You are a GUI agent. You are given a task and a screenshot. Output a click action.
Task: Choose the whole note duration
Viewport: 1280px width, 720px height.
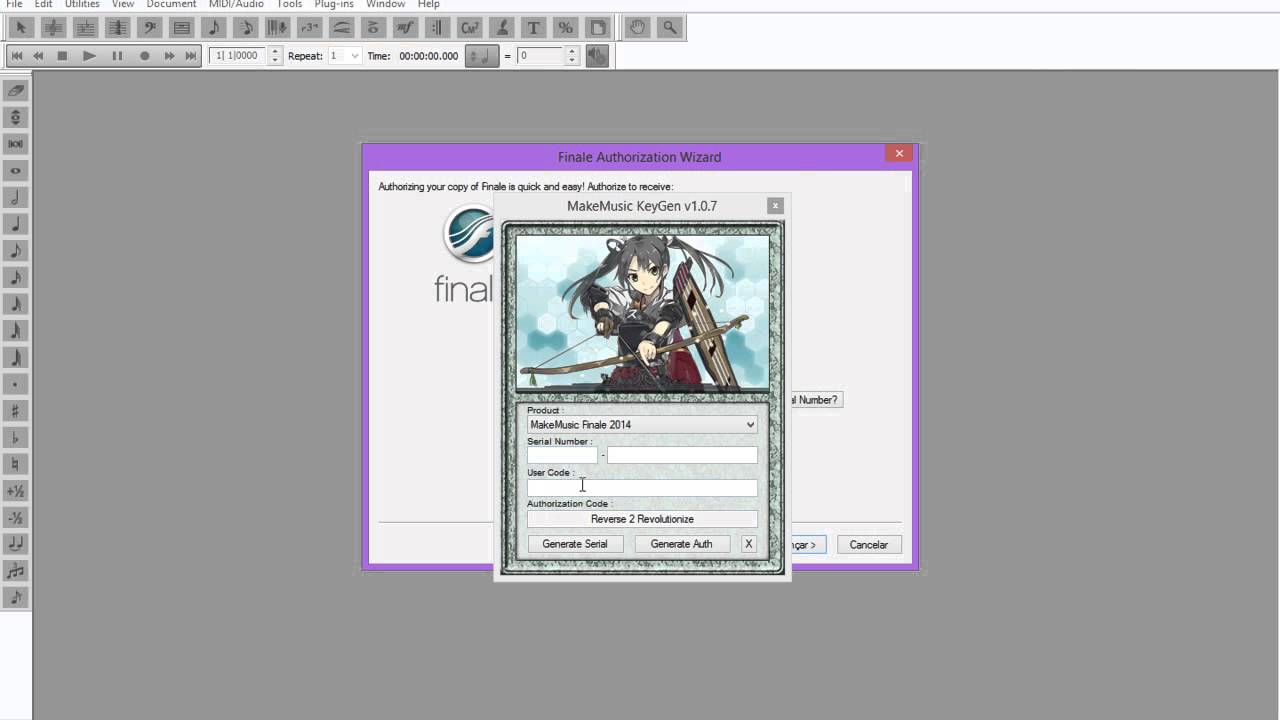pos(15,171)
